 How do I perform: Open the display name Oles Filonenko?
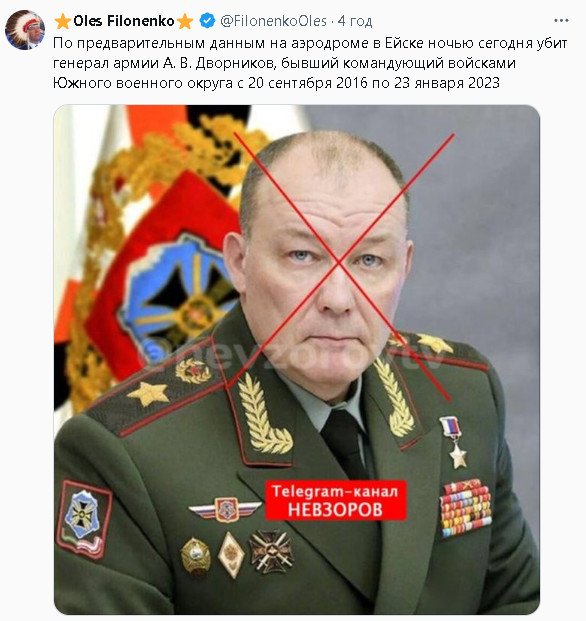[x=124, y=21]
